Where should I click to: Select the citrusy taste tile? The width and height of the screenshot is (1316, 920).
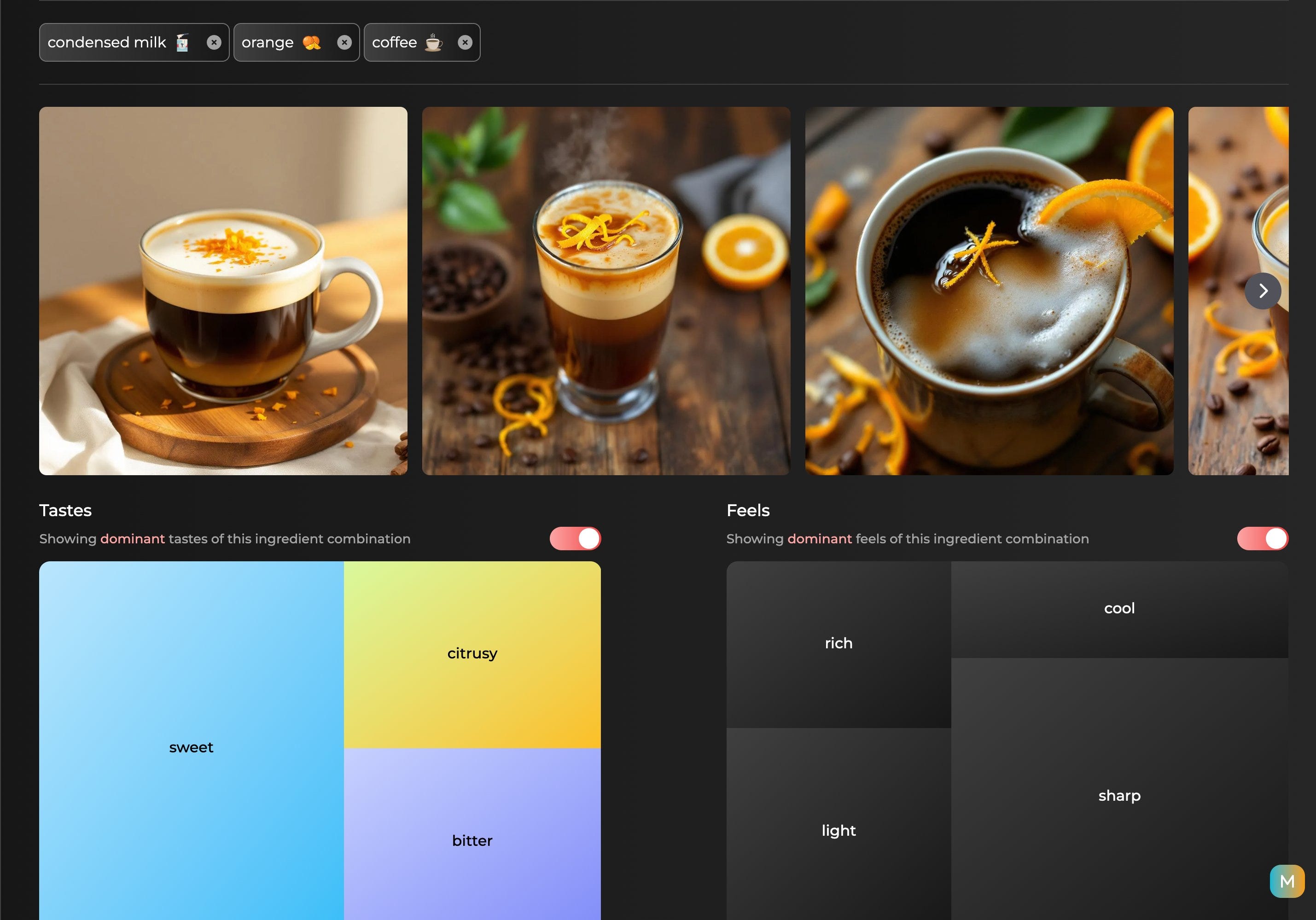click(472, 653)
